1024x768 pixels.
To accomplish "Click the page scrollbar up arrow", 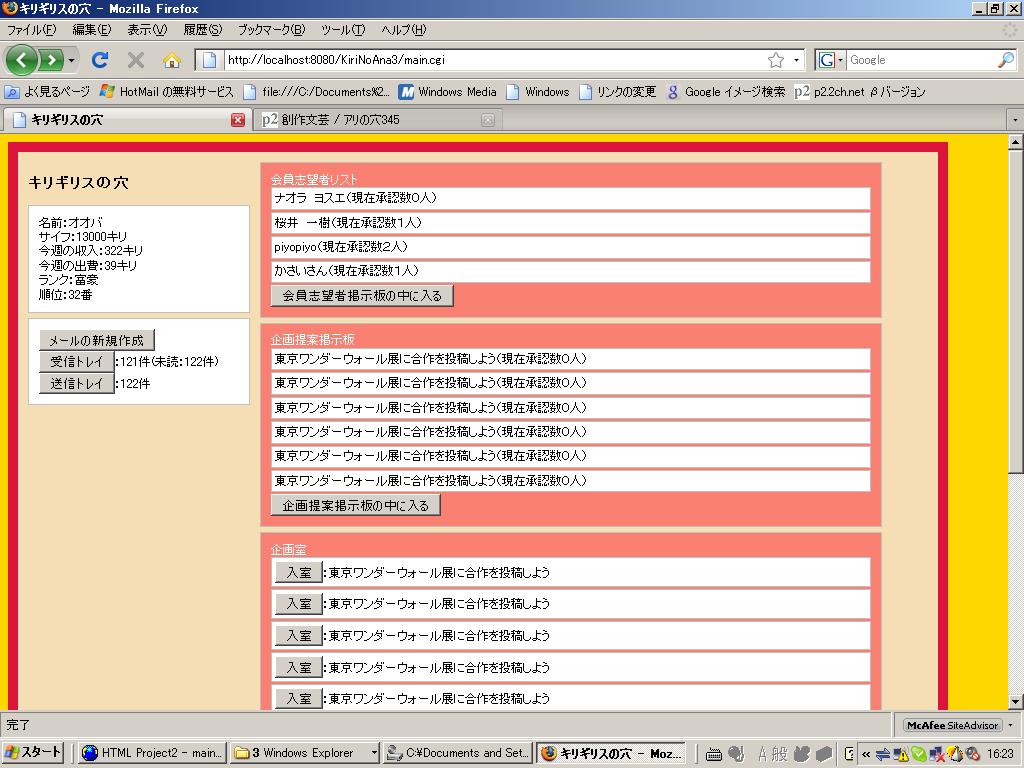I will pos(1015,142).
